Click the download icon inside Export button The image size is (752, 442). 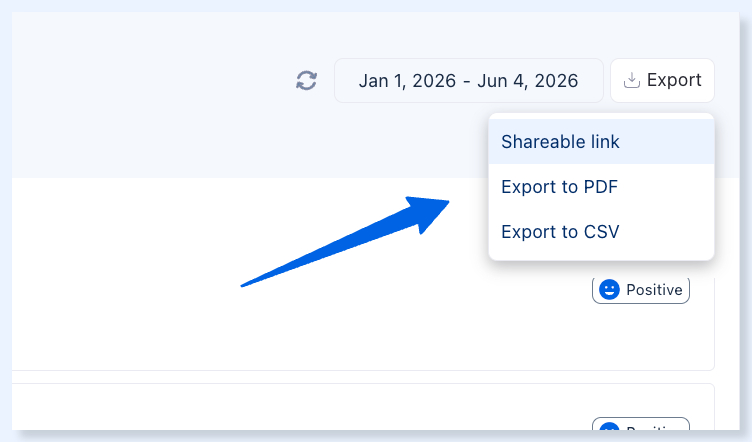(632, 80)
